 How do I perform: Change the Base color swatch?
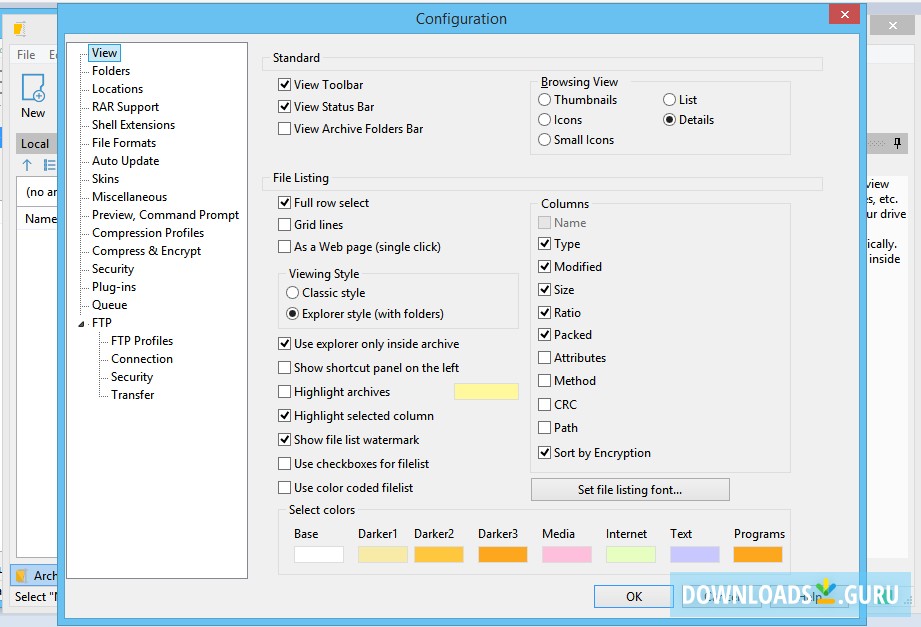coord(319,554)
